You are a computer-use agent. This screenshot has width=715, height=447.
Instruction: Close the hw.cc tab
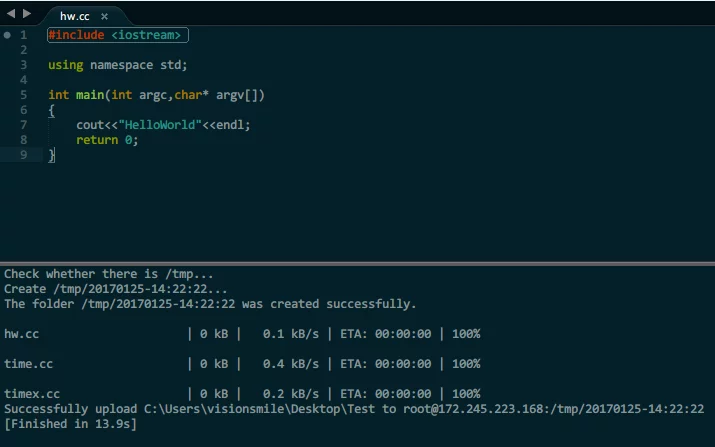(x=104, y=16)
